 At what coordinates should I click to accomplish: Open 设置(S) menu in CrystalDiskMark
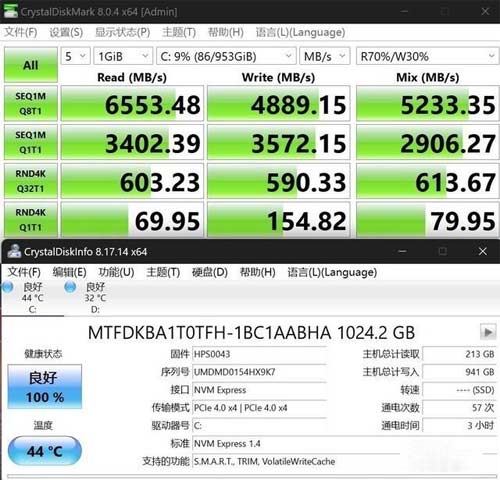[66, 32]
